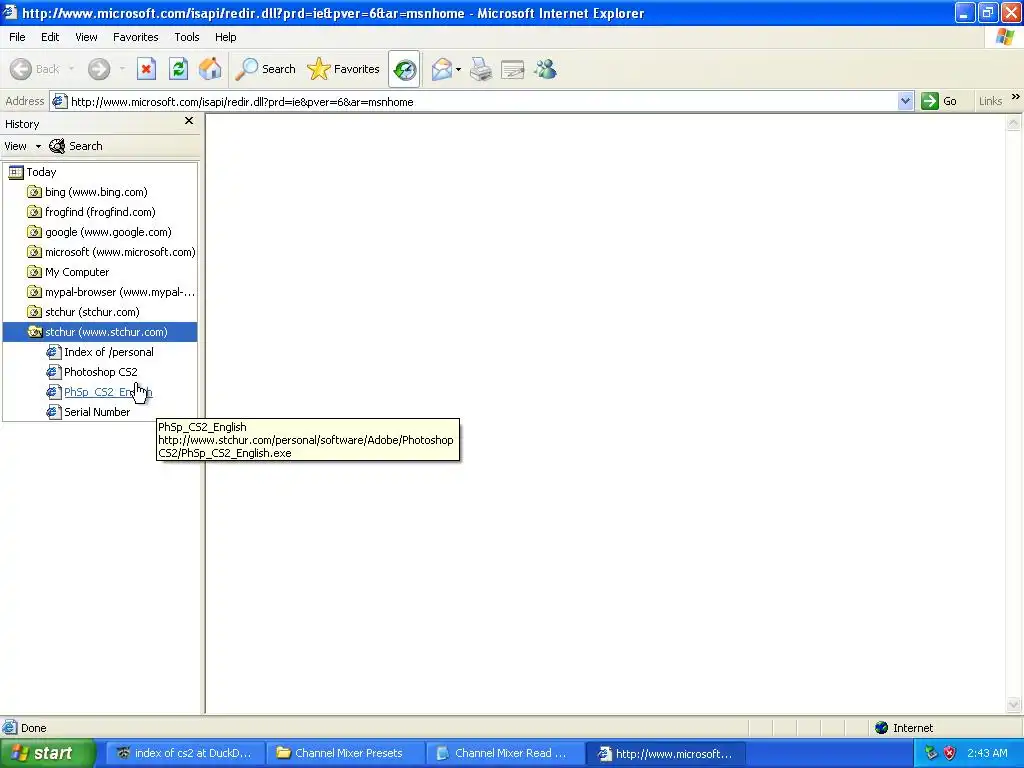Click the green Go button
This screenshot has width=1024, height=768.
click(939, 101)
